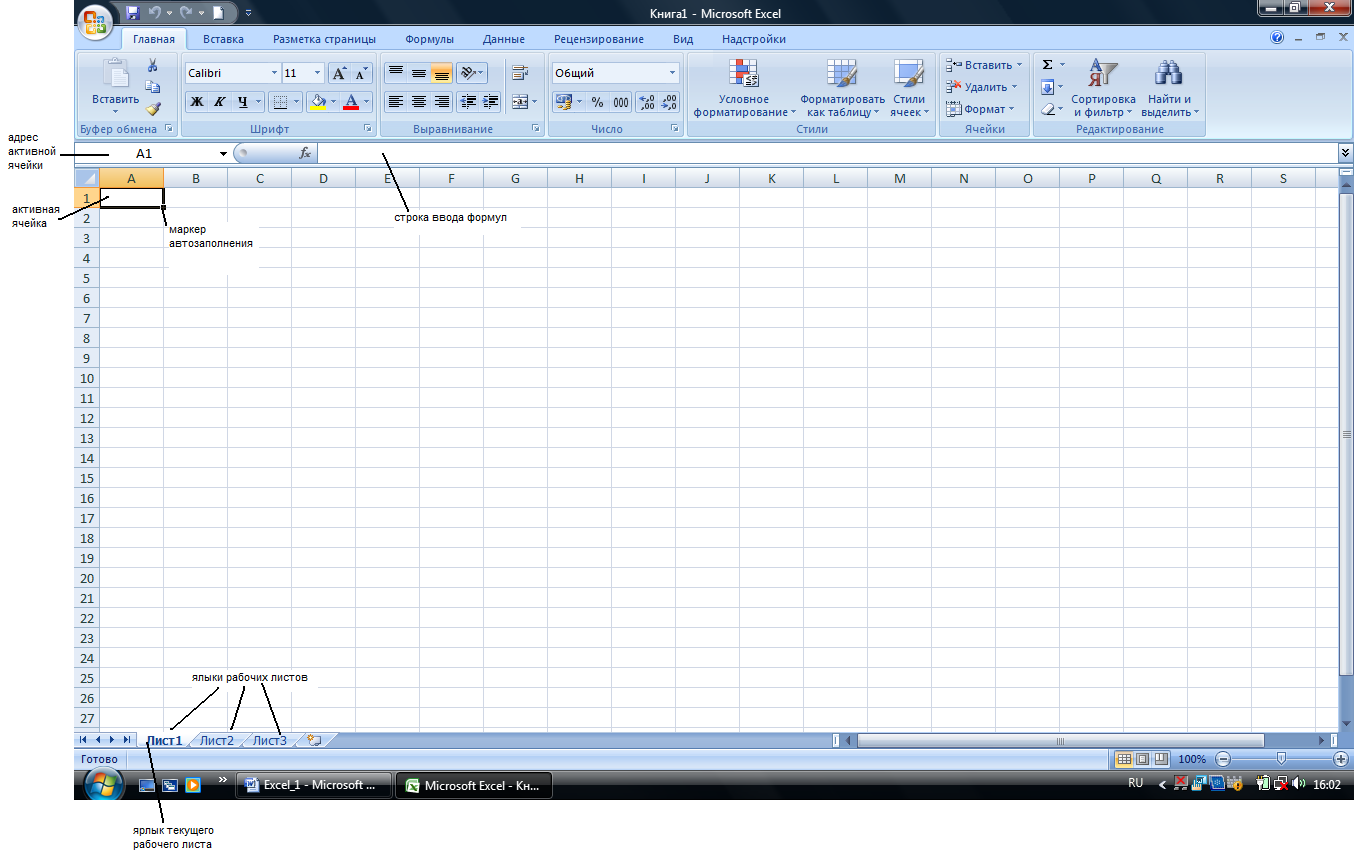Click the zoom slider handle in status bar
This screenshot has height=861, width=1359.
1281,759
